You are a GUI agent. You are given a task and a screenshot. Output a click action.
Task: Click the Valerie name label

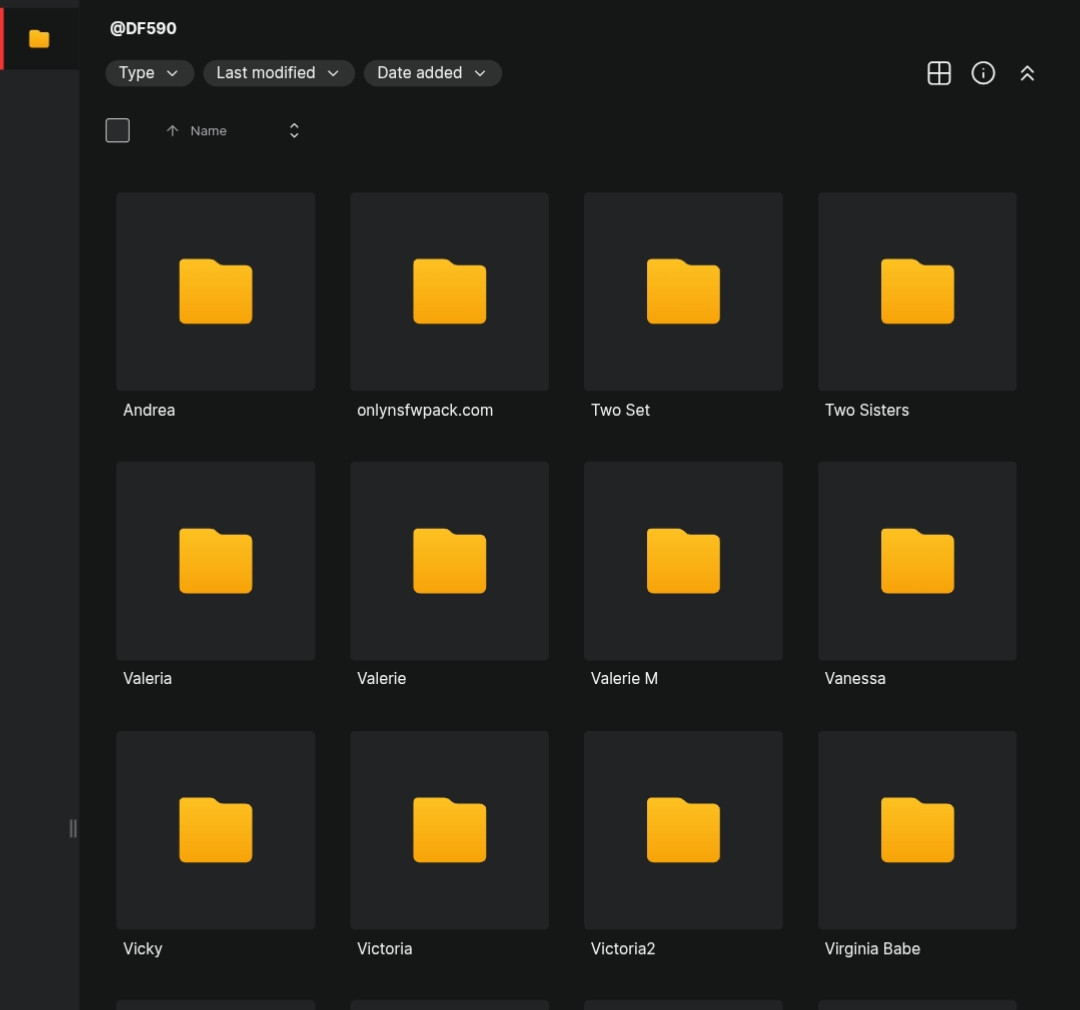tap(382, 679)
